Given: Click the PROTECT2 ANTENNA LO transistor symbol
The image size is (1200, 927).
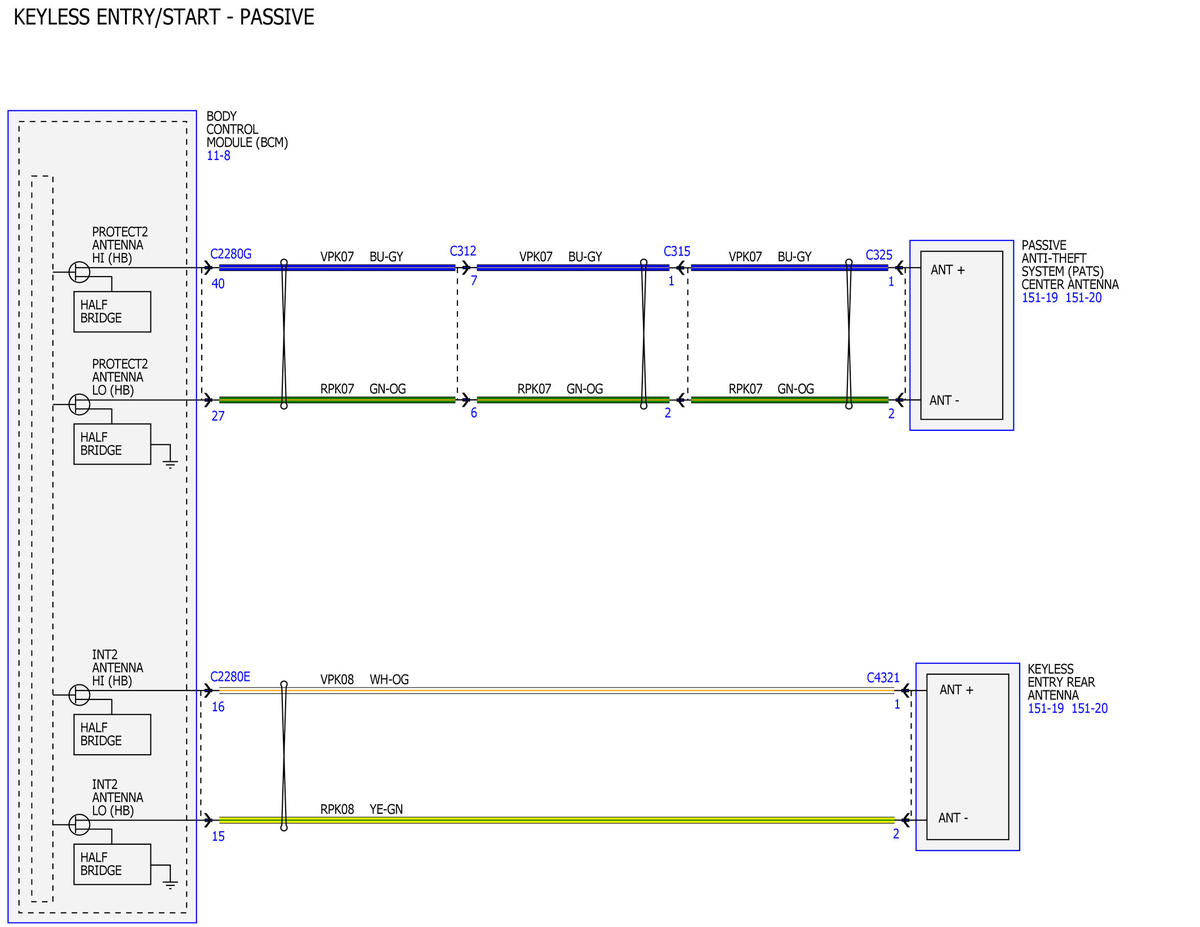Looking at the screenshot, I should 79,403.
